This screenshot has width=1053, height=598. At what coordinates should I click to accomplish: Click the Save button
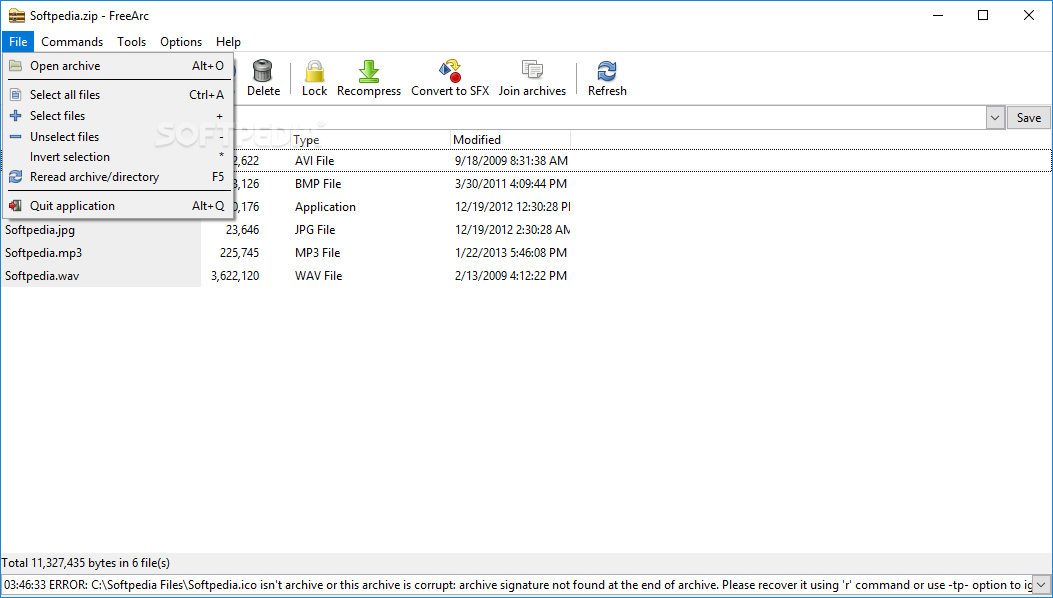(x=1028, y=118)
